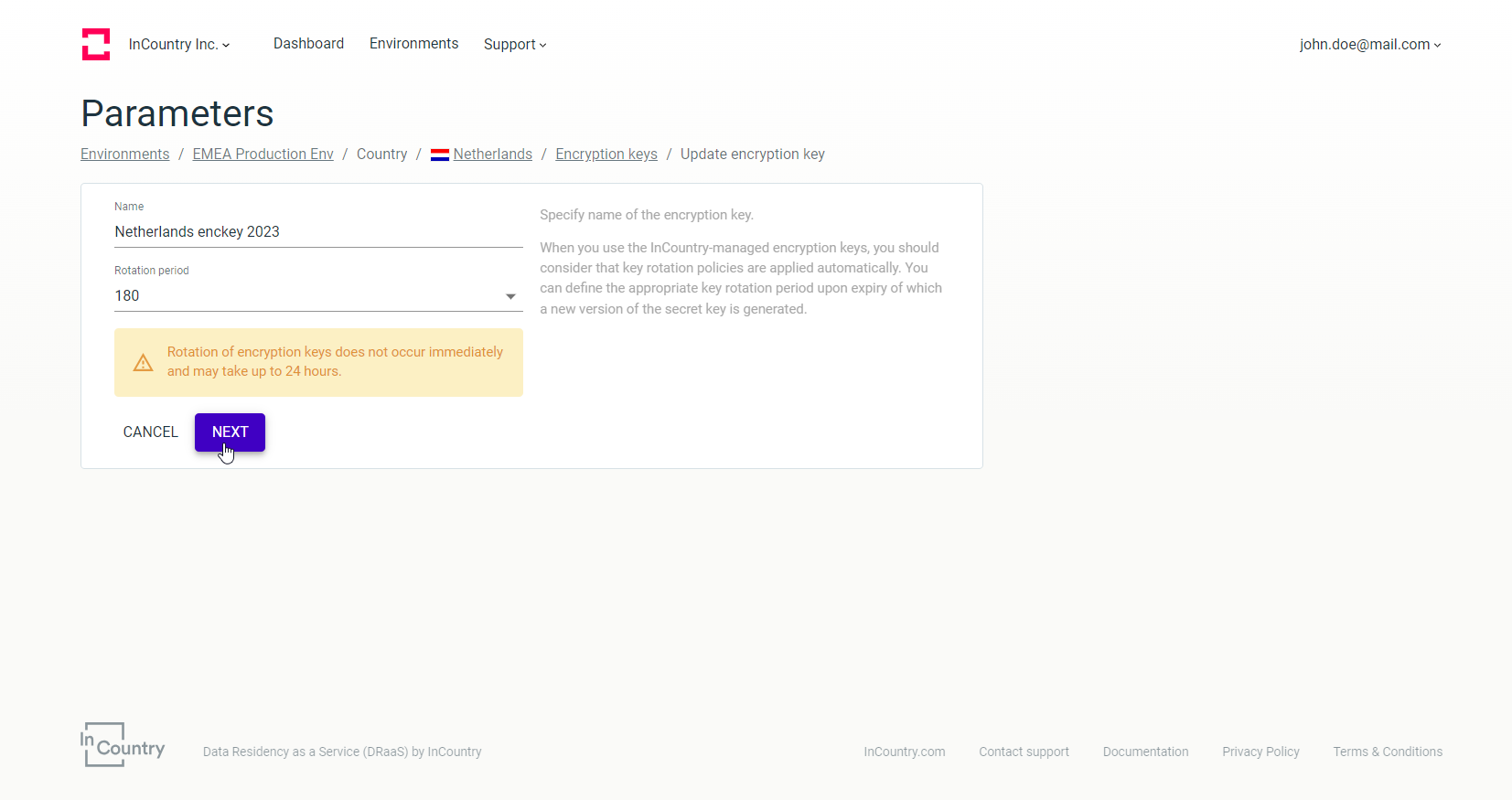Click the warning triangle icon

coord(144,363)
